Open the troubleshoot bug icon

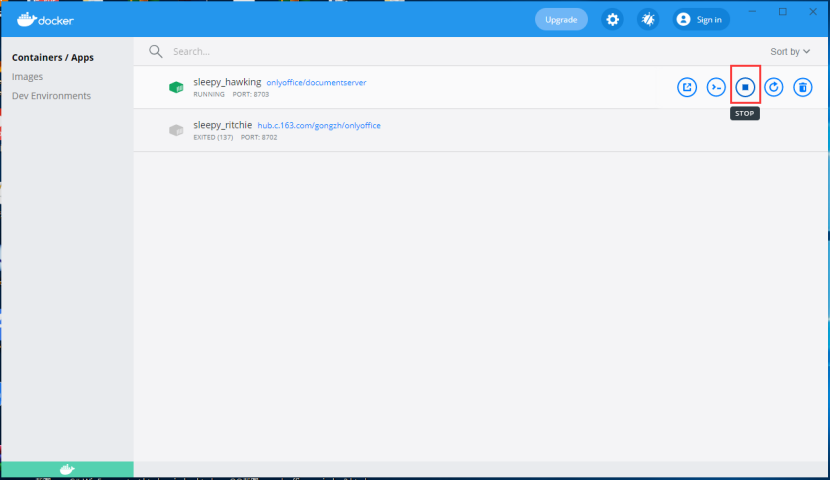(648, 19)
